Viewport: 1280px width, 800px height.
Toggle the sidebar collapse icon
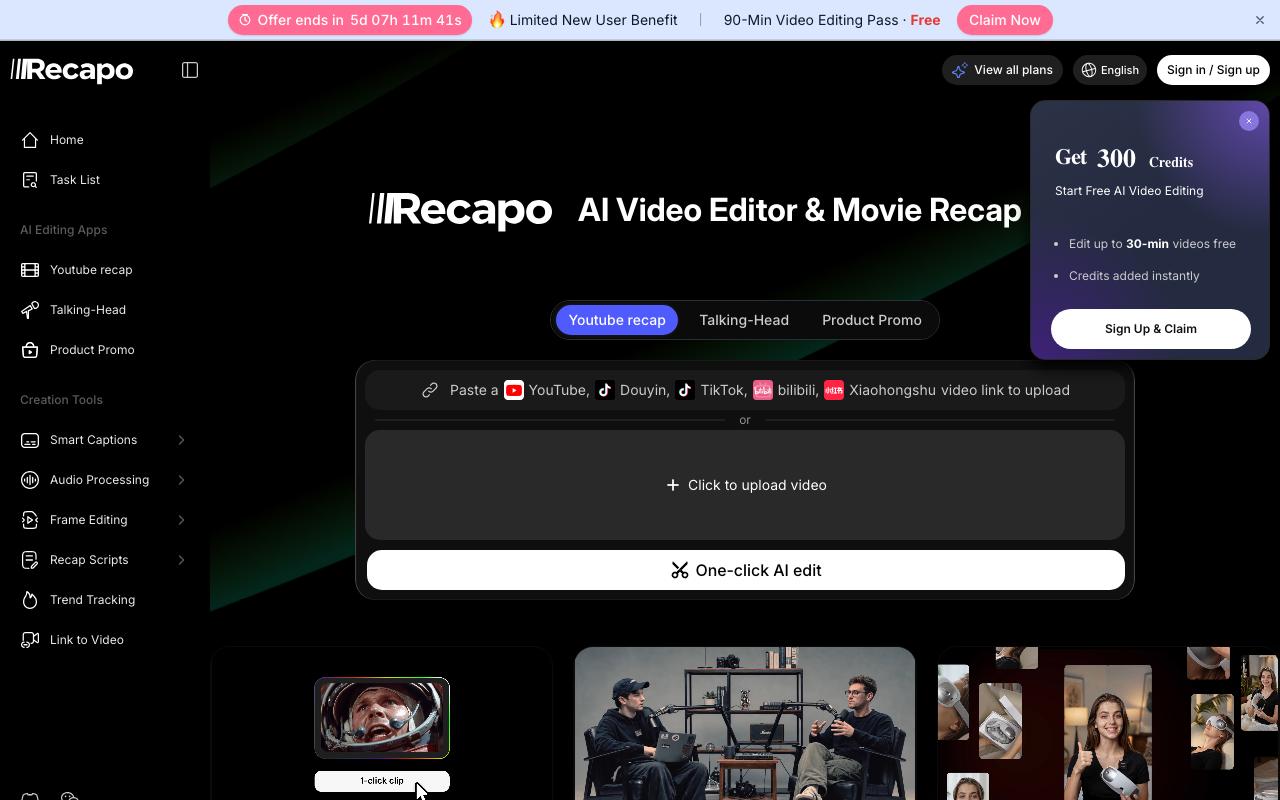tap(190, 70)
